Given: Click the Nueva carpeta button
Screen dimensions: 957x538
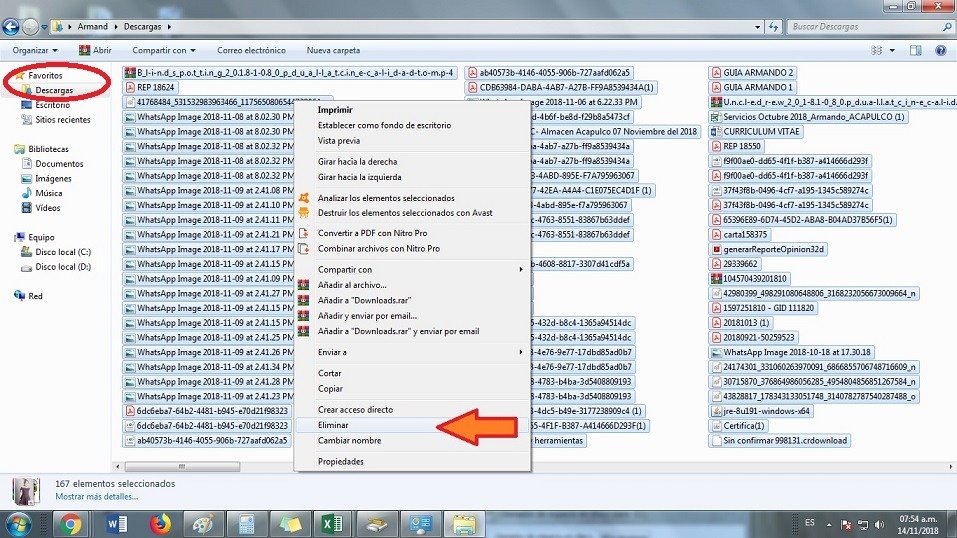Looking at the screenshot, I should coord(333,50).
